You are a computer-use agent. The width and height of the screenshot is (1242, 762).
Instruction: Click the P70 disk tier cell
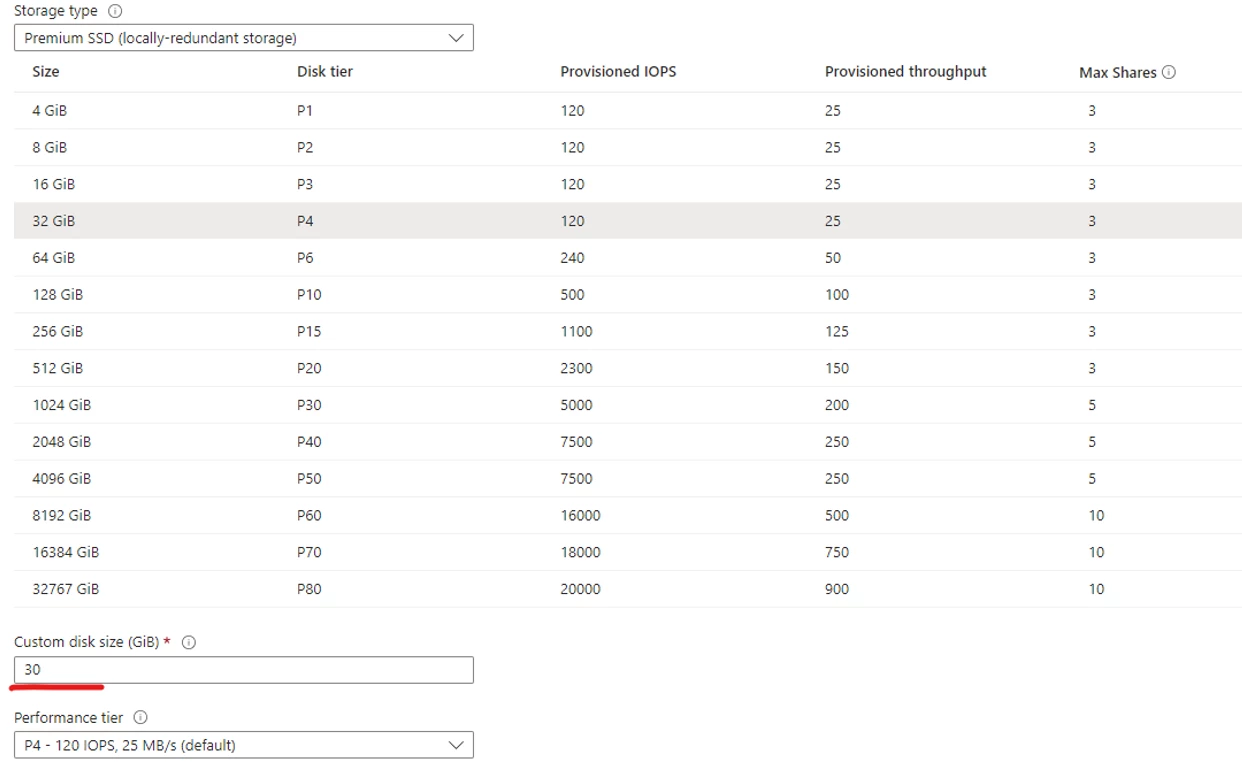[x=309, y=552]
